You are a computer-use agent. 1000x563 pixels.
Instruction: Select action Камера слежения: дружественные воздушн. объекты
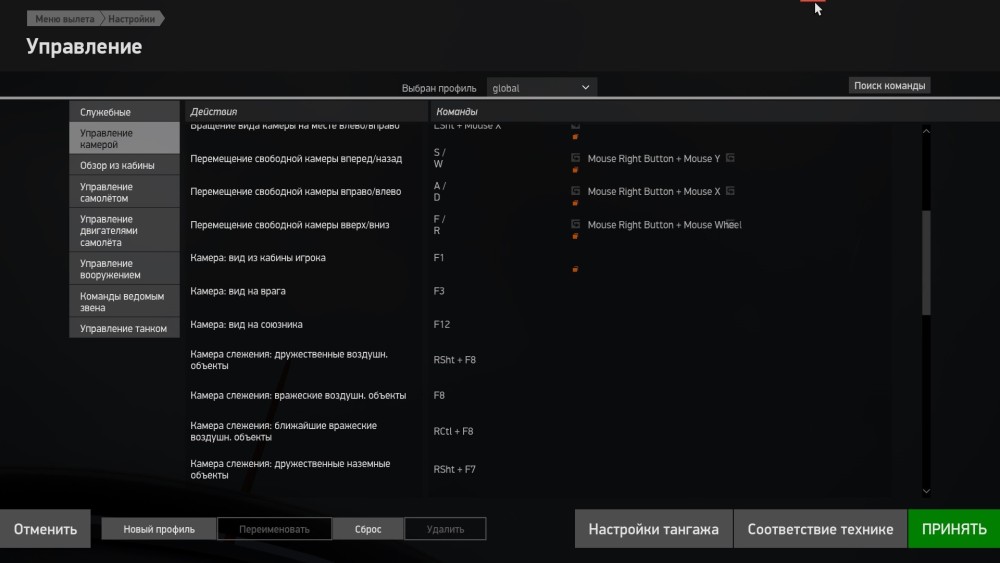coord(289,360)
